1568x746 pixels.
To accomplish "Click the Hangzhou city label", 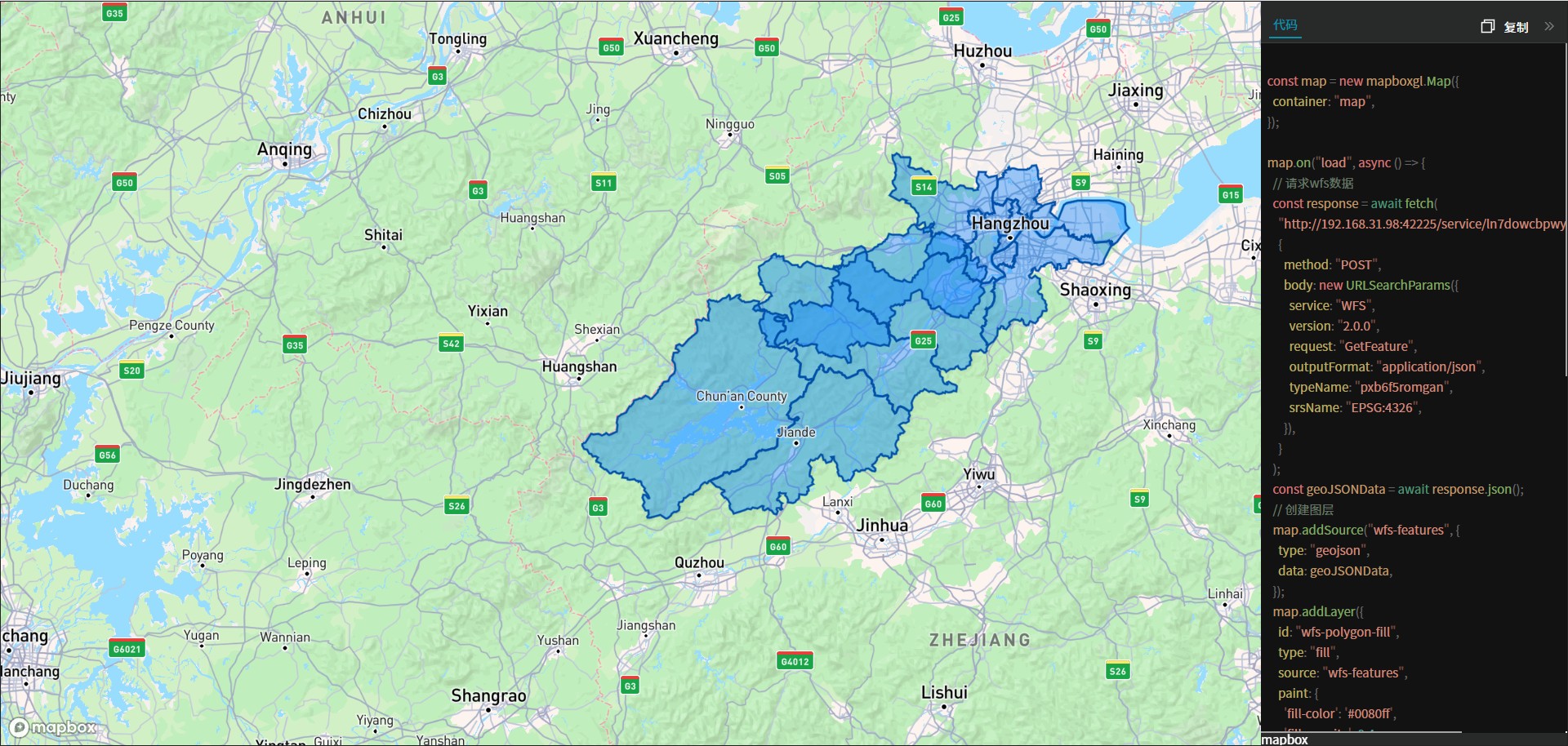I will [x=1009, y=224].
